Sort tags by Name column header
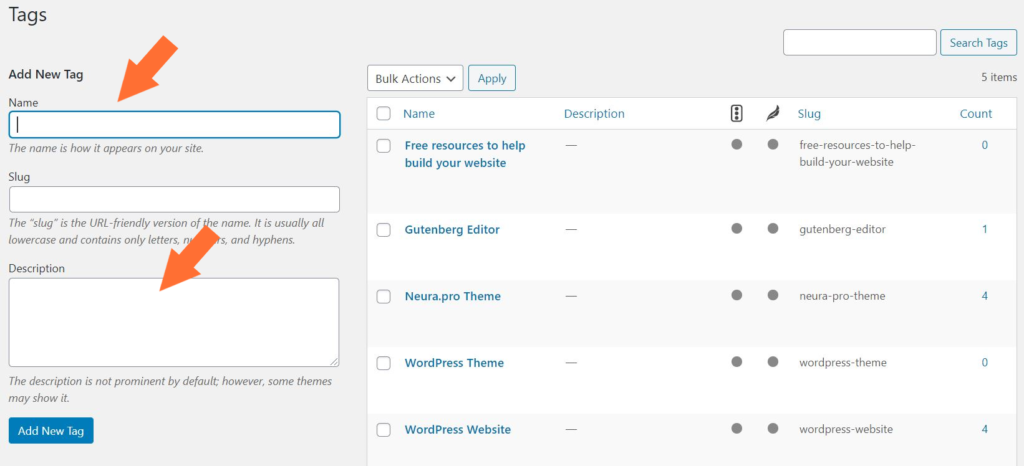 tap(419, 114)
